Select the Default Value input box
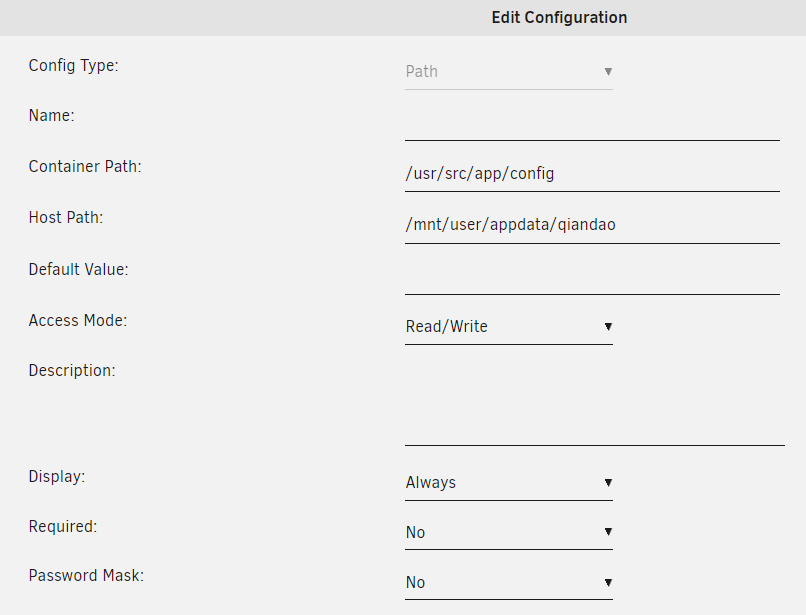806x615 pixels. coord(592,278)
